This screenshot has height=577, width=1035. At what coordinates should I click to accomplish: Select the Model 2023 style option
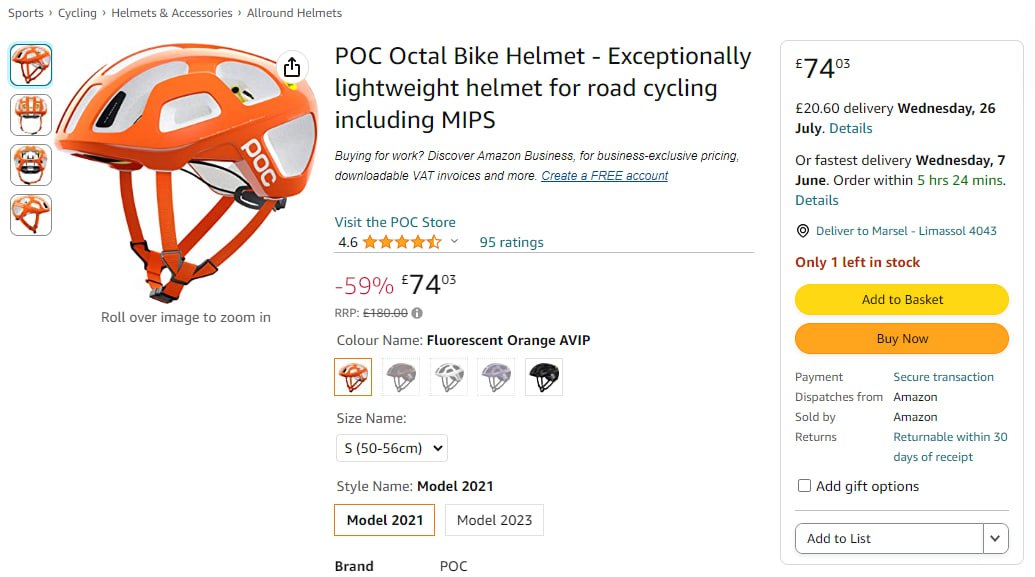pos(494,520)
